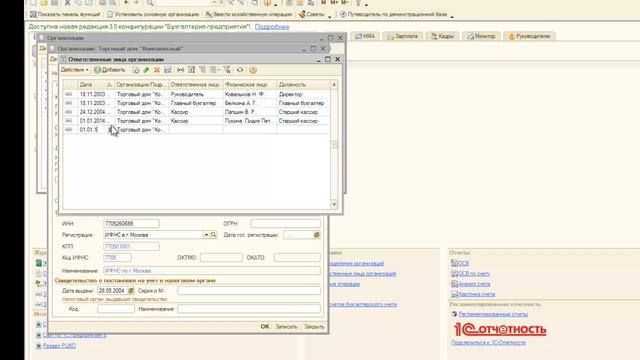Open calendar icon for Дата выдачи
Screen dimensions: 640x360
coord(131,291)
